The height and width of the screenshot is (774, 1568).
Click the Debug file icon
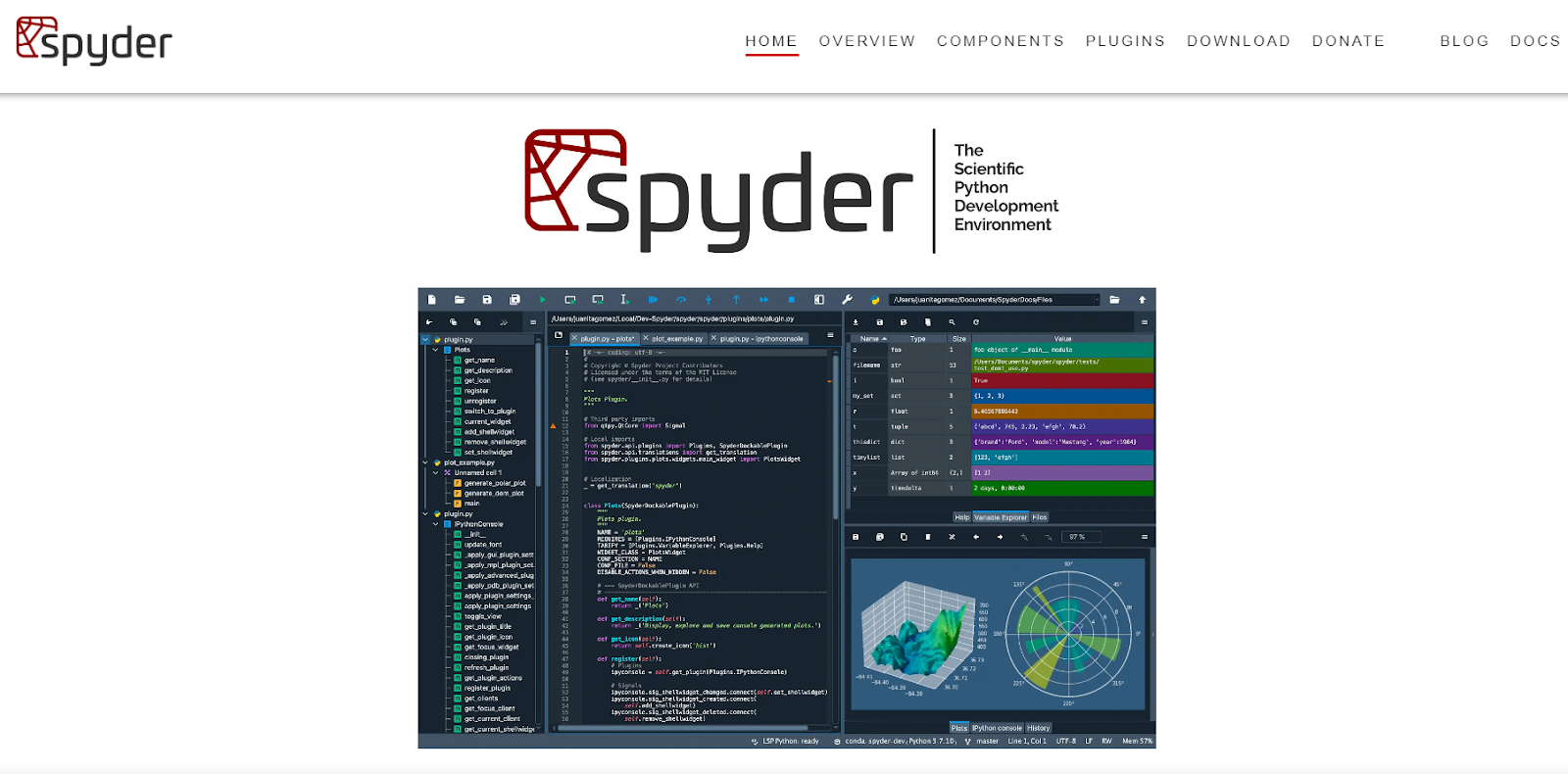pyautogui.click(x=654, y=300)
